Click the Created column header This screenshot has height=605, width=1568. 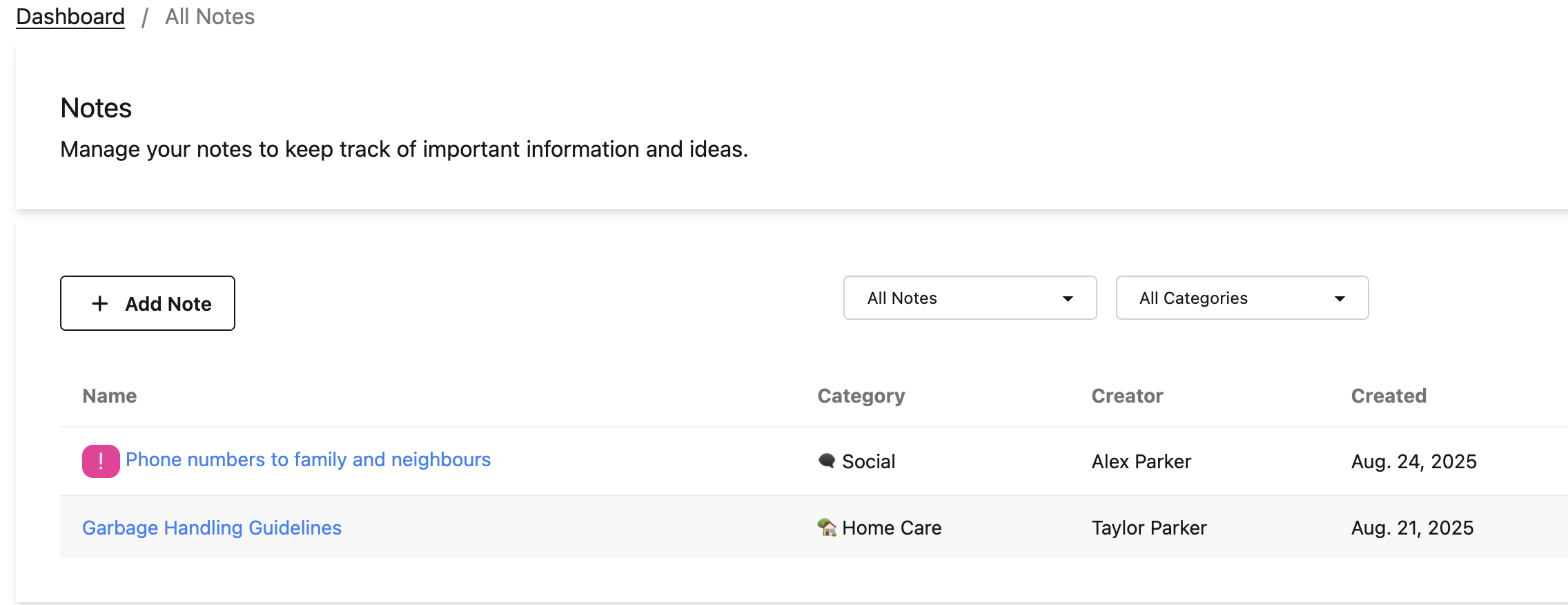[1388, 396]
